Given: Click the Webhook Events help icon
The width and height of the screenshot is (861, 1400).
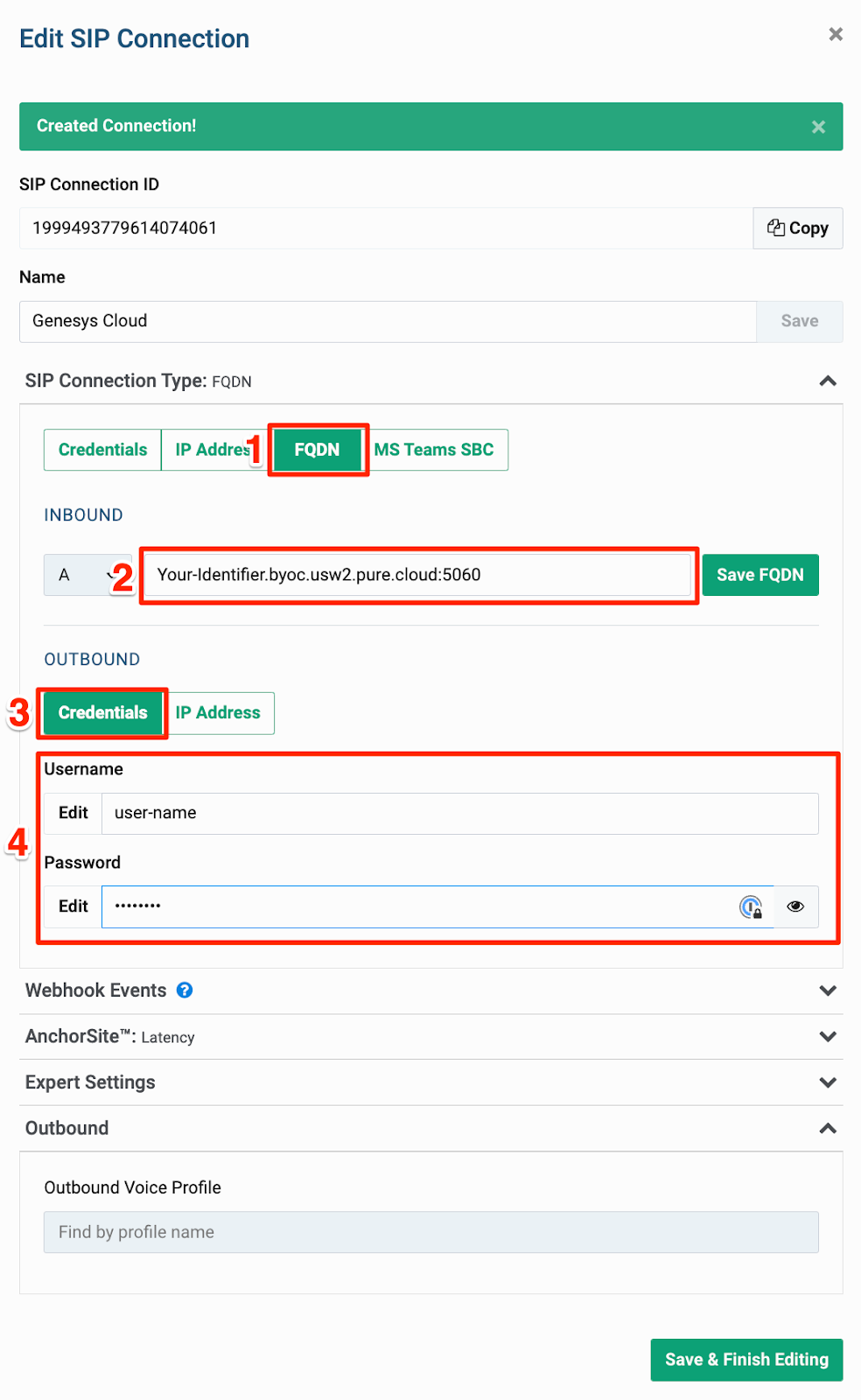Looking at the screenshot, I should [185, 990].
